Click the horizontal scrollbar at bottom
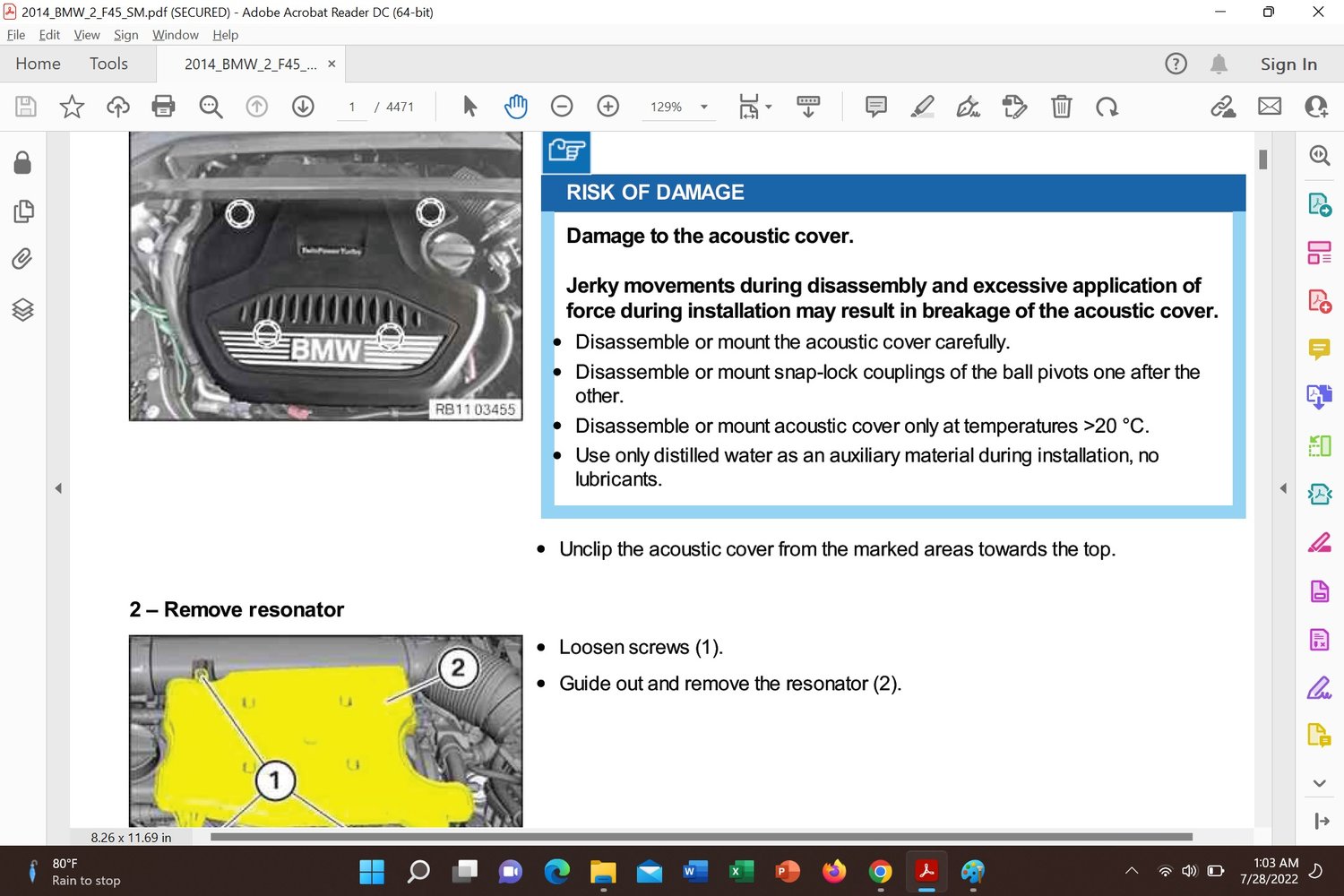Viewport: 1344px width, 896px height. click(702, 837)
